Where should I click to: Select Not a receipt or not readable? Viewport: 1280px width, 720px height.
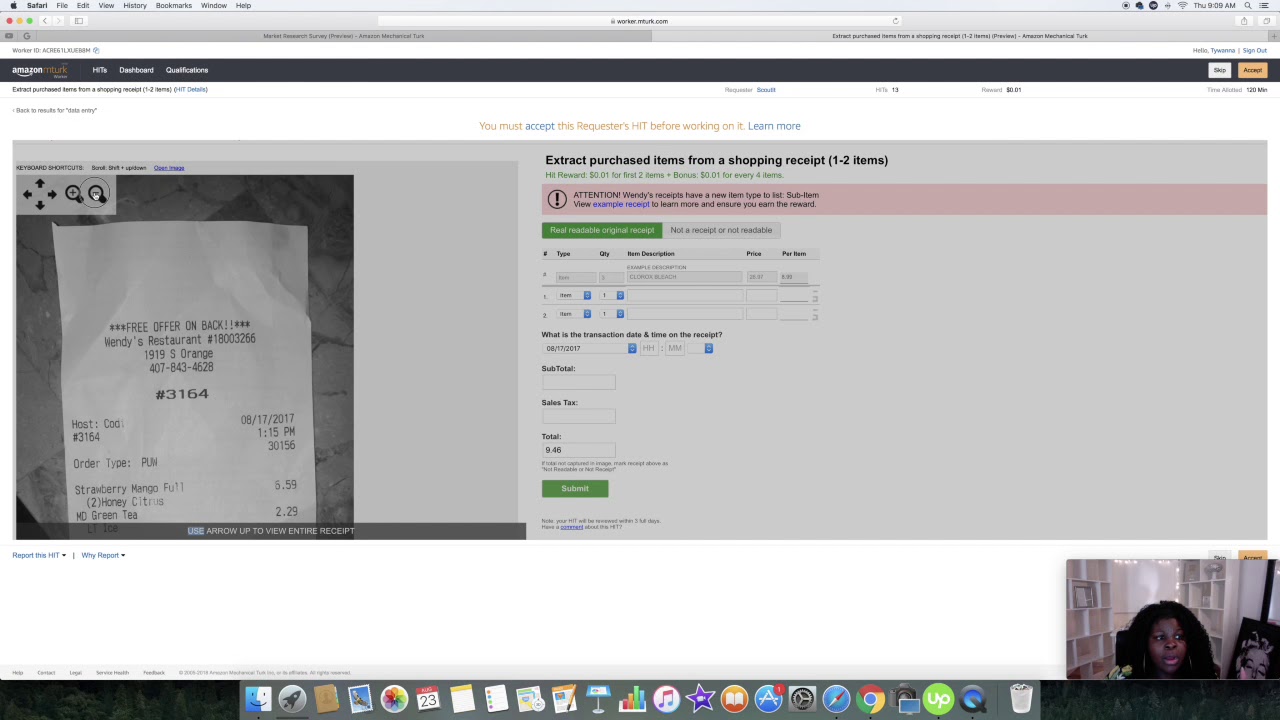(721, 230)
